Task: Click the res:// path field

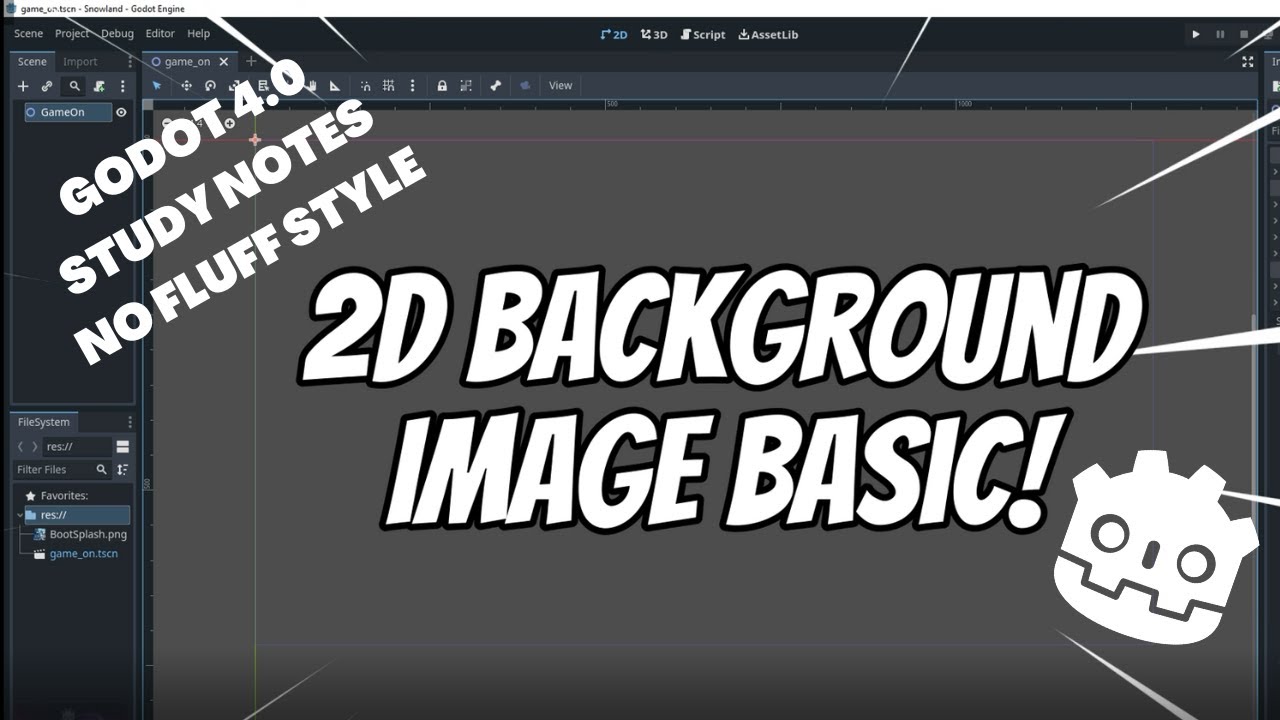Action: pos(77,447)
